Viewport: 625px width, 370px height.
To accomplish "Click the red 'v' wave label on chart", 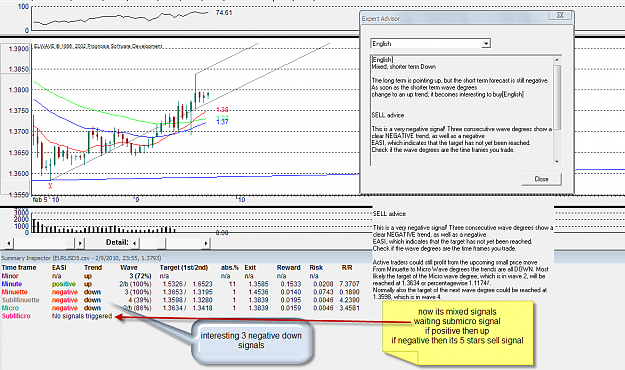I will pos(50,185).
